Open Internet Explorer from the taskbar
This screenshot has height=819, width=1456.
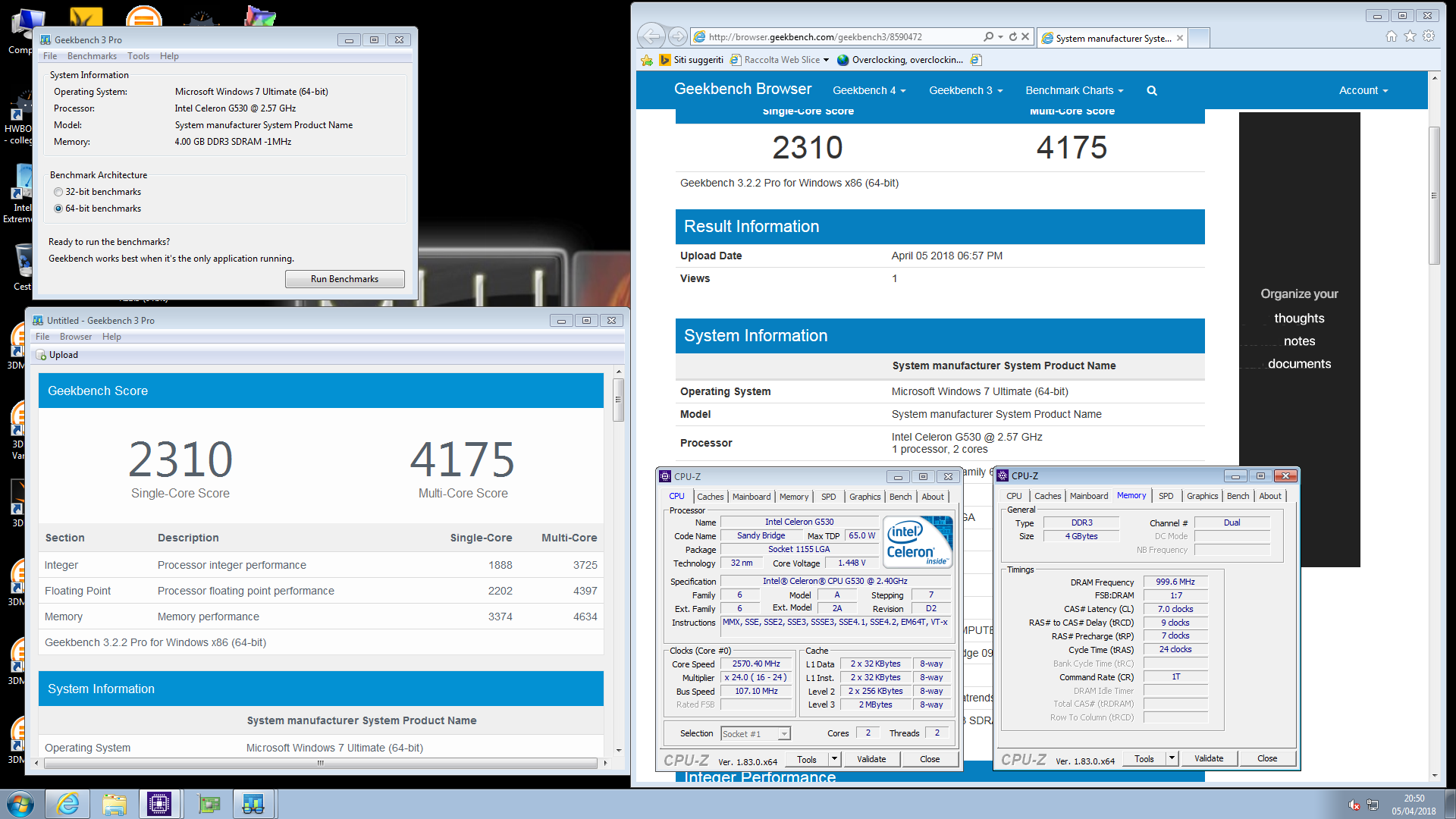coord(67,804)
